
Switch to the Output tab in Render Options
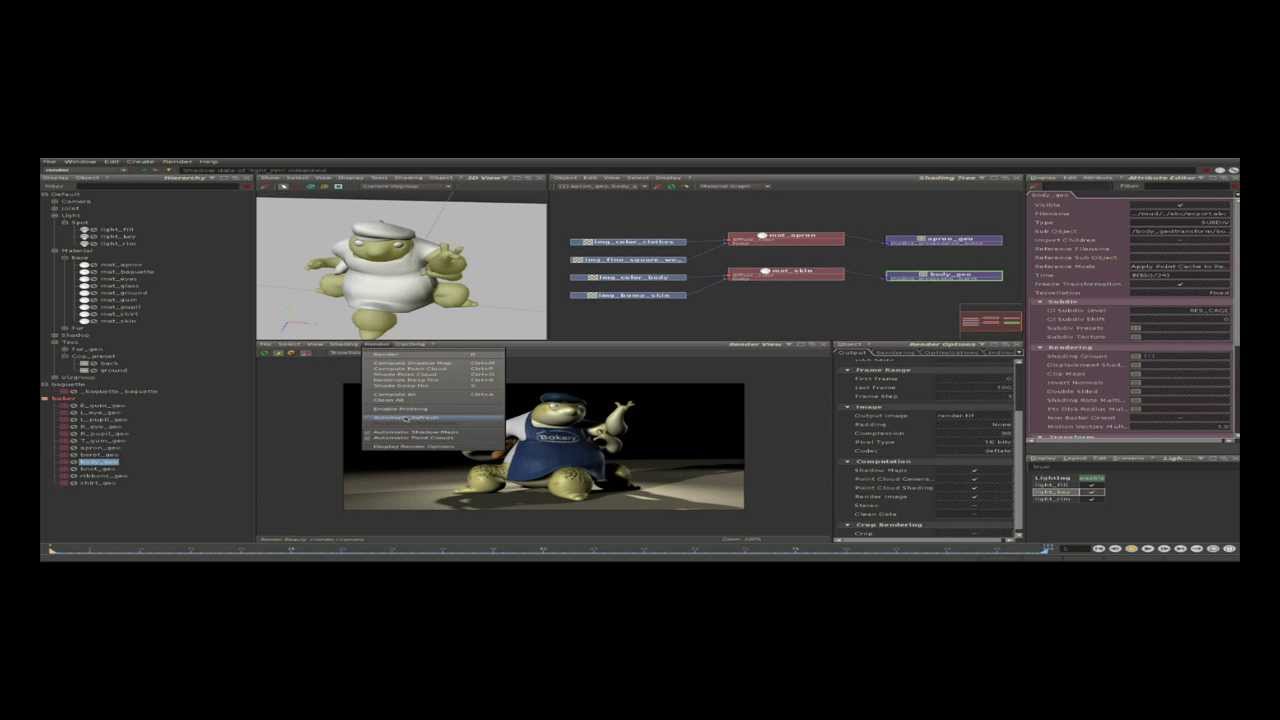click(852, 353)
